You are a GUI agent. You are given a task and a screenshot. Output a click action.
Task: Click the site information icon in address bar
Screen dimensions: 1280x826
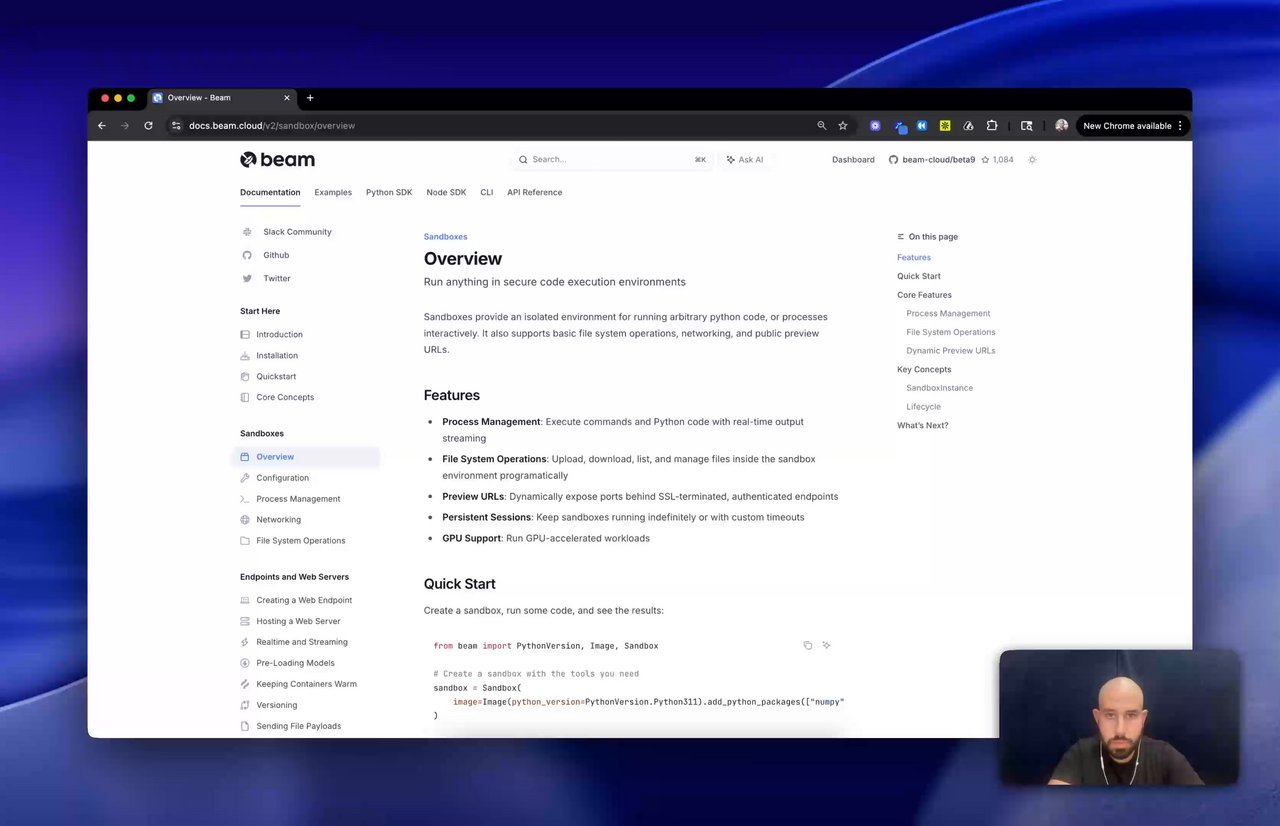tap(176, 126)
